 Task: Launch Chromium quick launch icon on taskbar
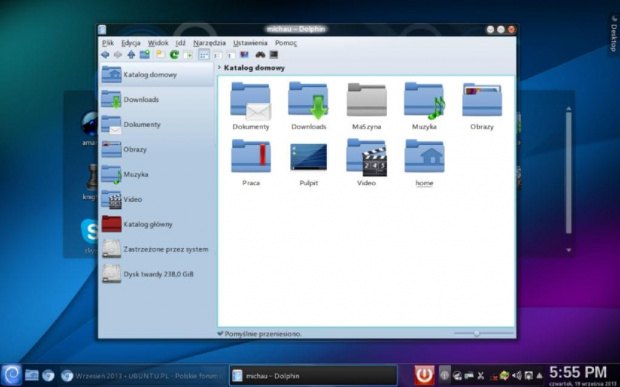[x=48, y=375]
